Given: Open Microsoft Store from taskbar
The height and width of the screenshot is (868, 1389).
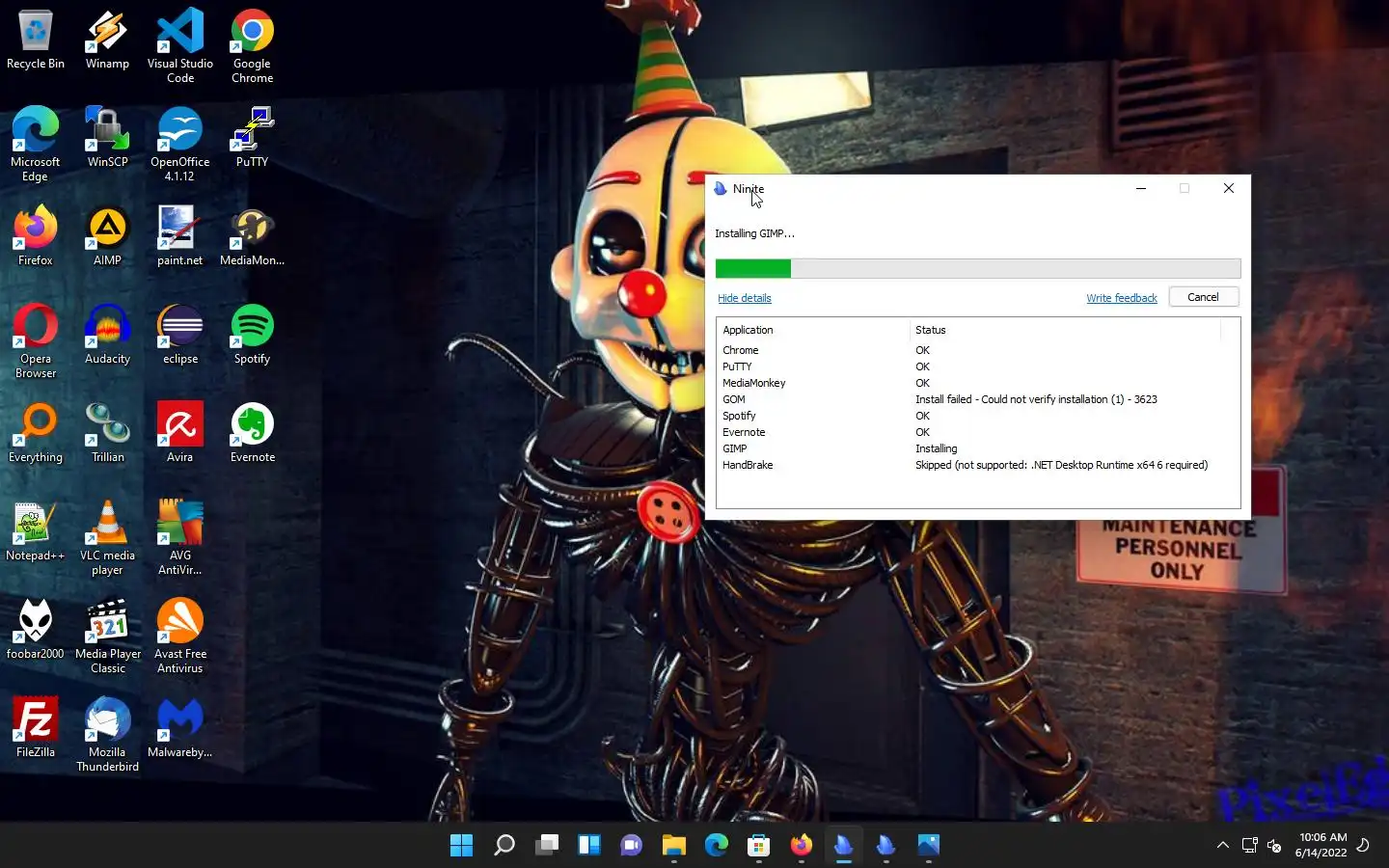Looking at the screenshot, I should tap(758, 846).
